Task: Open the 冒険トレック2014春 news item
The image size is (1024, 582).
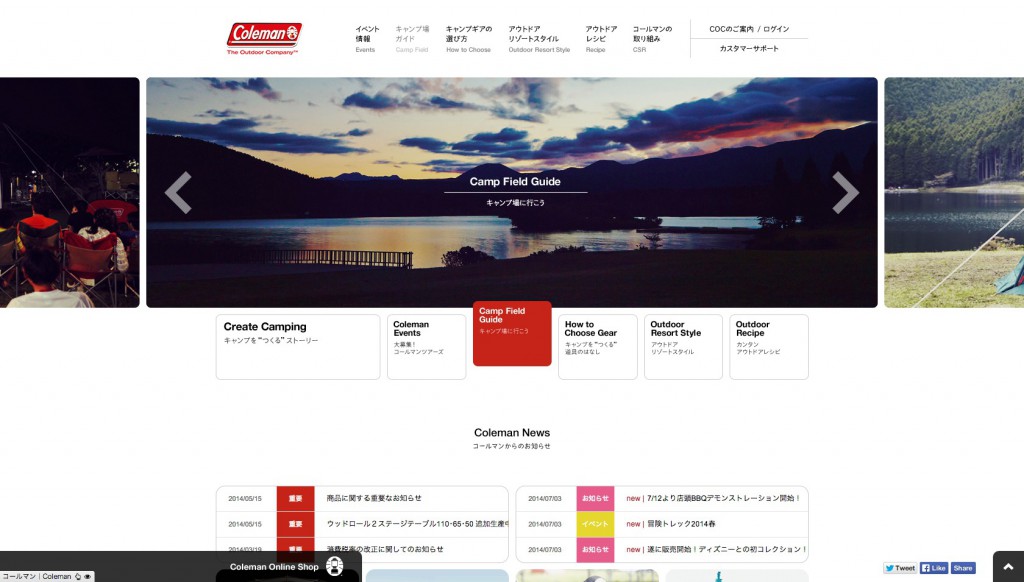Action: (662, 524)
